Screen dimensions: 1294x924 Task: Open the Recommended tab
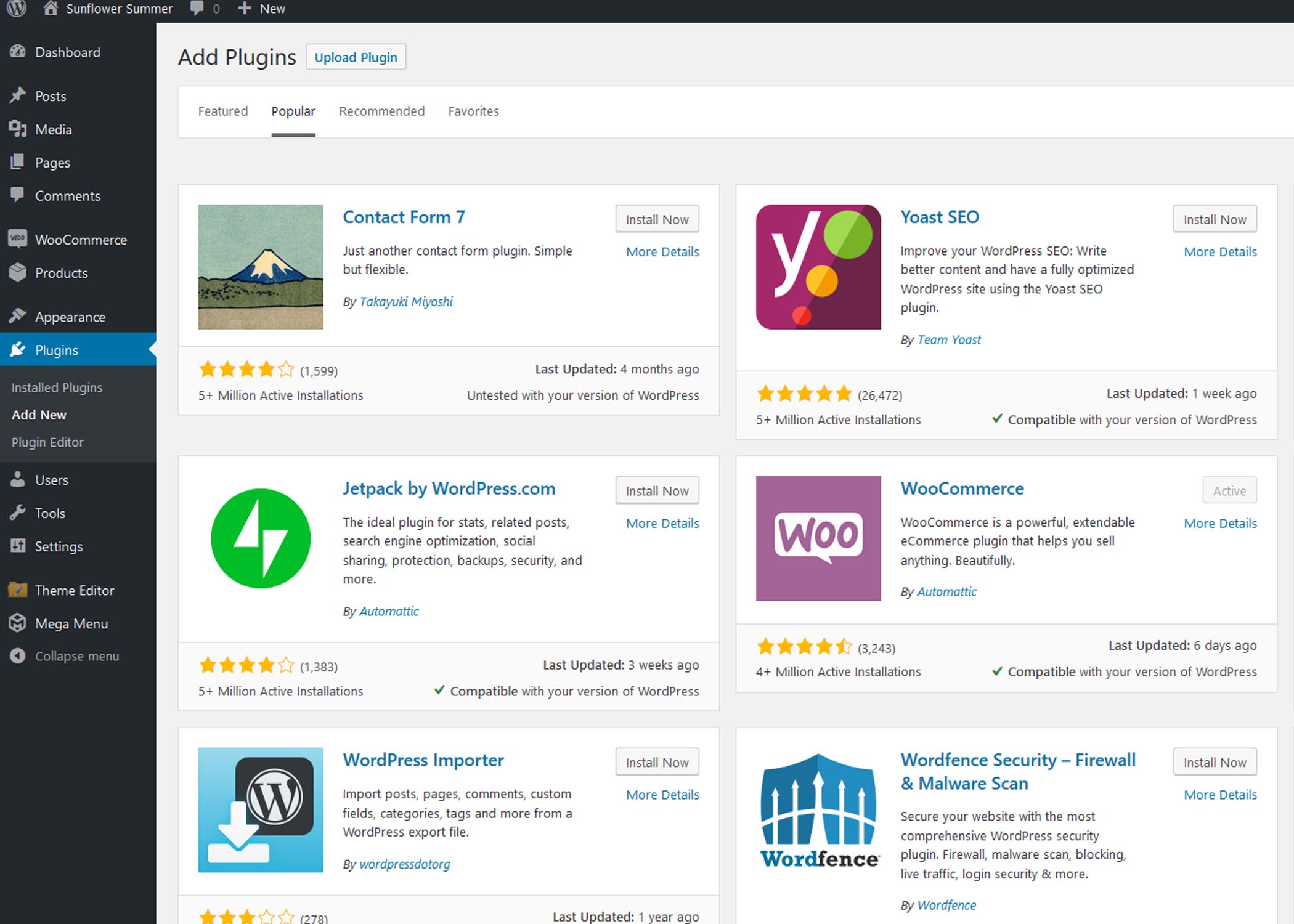tap(381, 111)
